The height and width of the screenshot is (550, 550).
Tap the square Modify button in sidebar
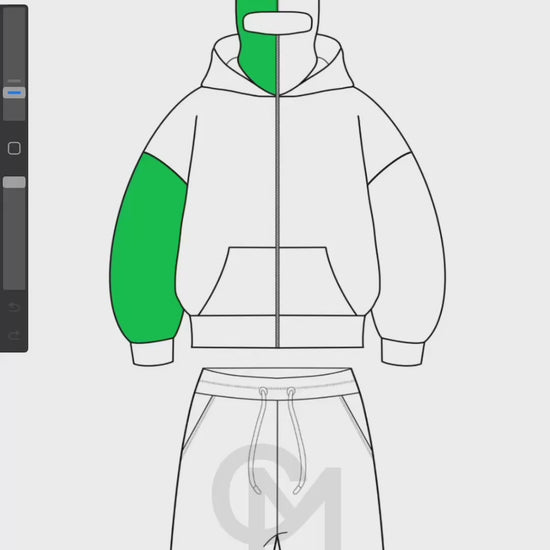[14, 148]
